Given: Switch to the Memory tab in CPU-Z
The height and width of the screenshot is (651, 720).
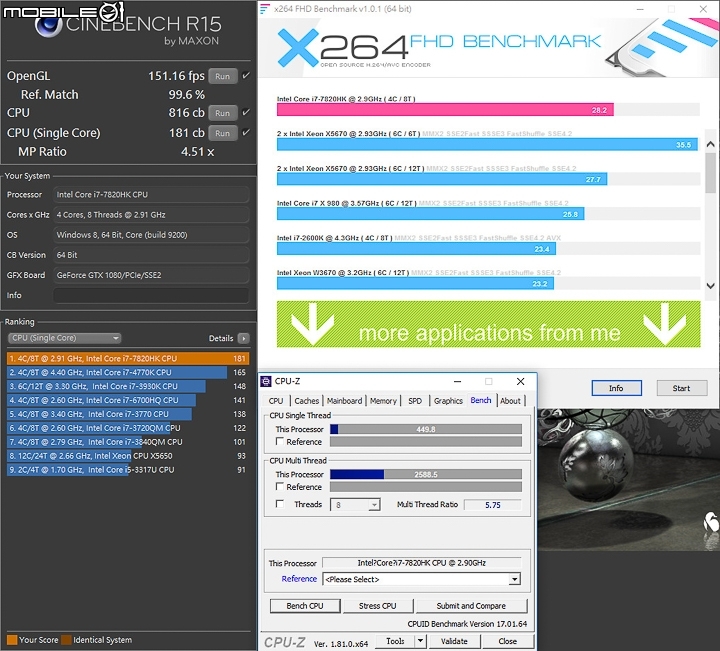Looking at the screenshot, I should point(383,401).
